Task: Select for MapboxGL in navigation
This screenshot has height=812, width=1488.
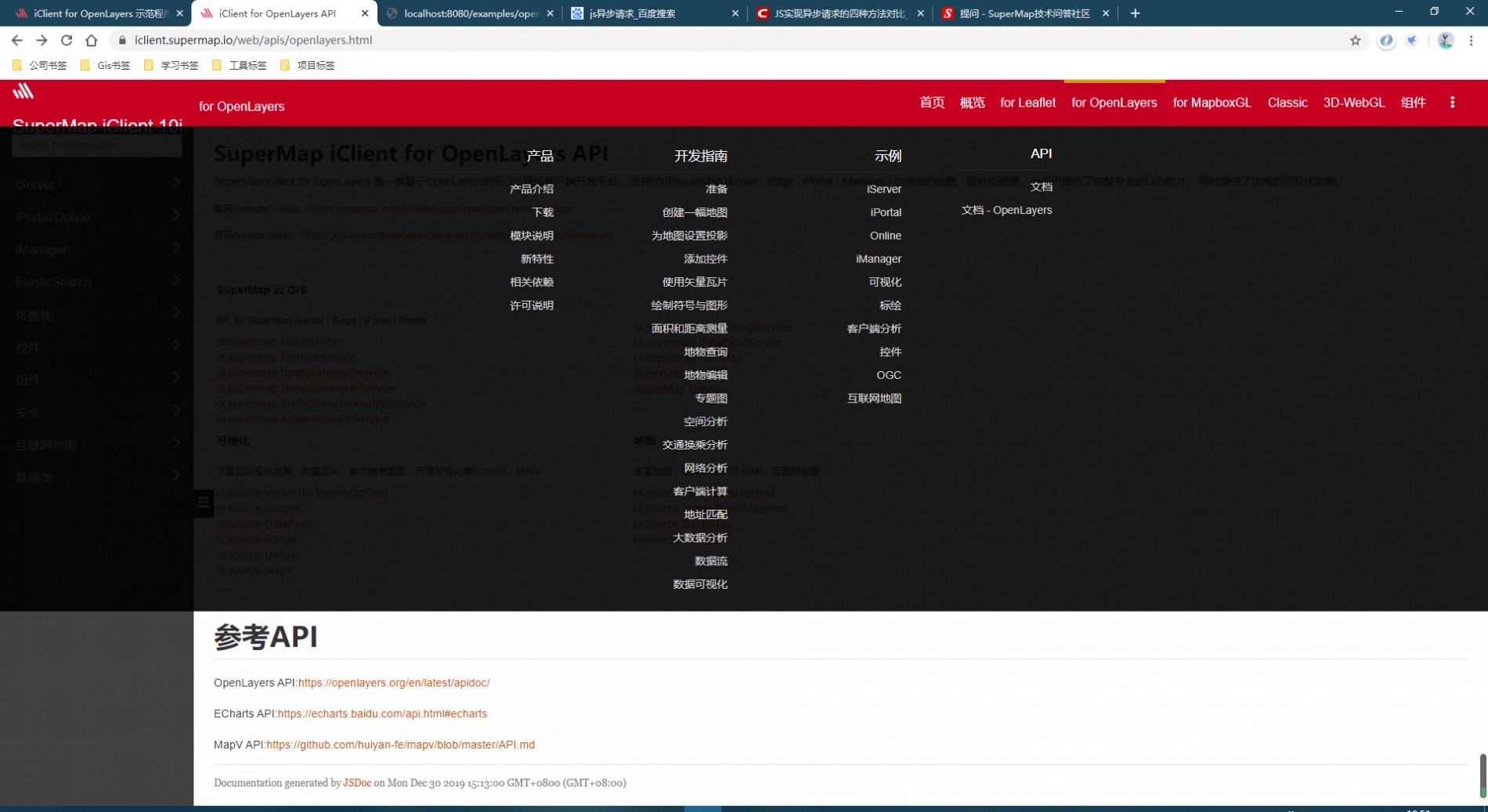Action: coord(1212,103)
